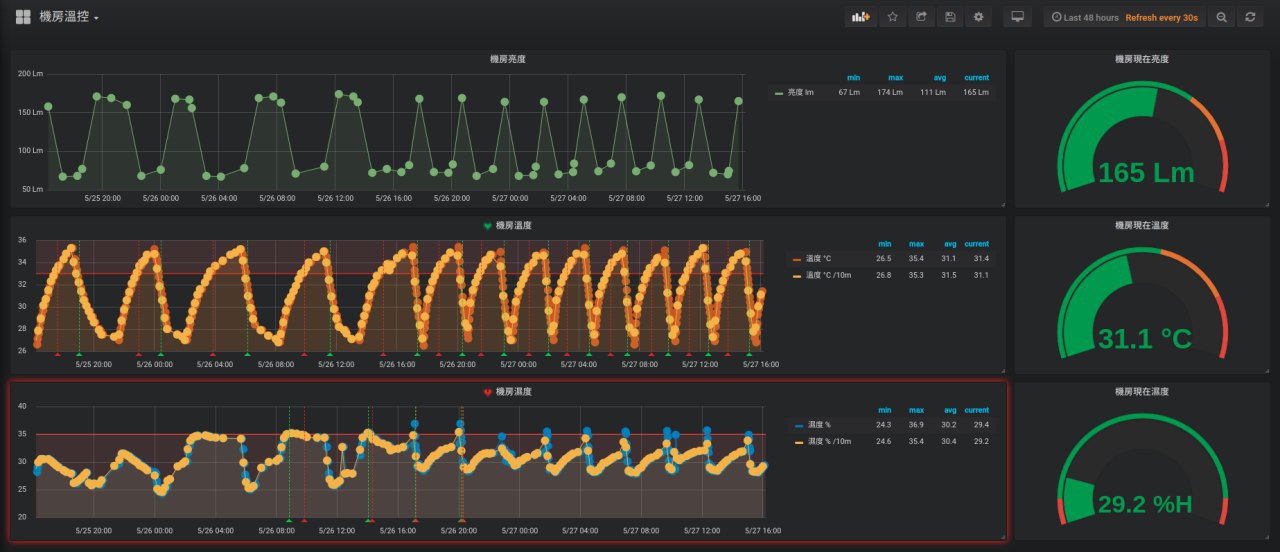Open color picker for 濕度 % /10m swatch
The width and height of the screenshot is (1280, 552).
pyautogui.click(x=797, y=441)
